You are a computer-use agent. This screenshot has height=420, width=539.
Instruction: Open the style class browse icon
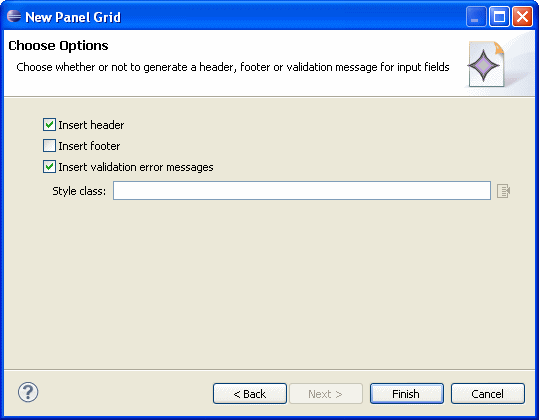pyautogui.click(x=503, y=191)
